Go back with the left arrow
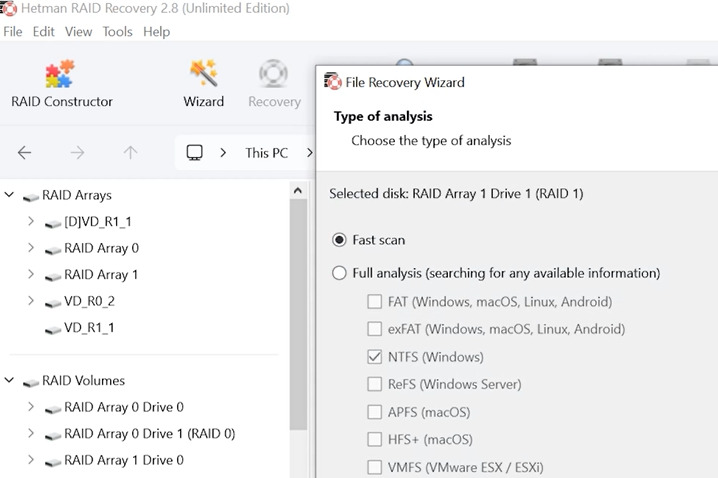The width and height of the screenshot is (718, 478). (24, 152)
